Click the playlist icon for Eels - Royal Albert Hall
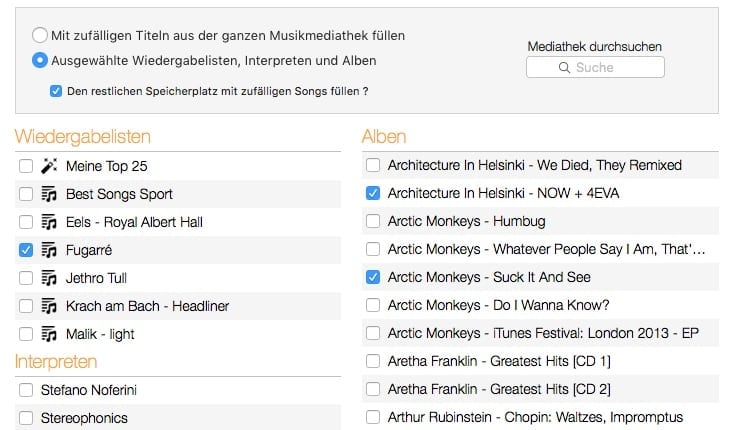This screenshot has height=430, width=730. (49, 222)
